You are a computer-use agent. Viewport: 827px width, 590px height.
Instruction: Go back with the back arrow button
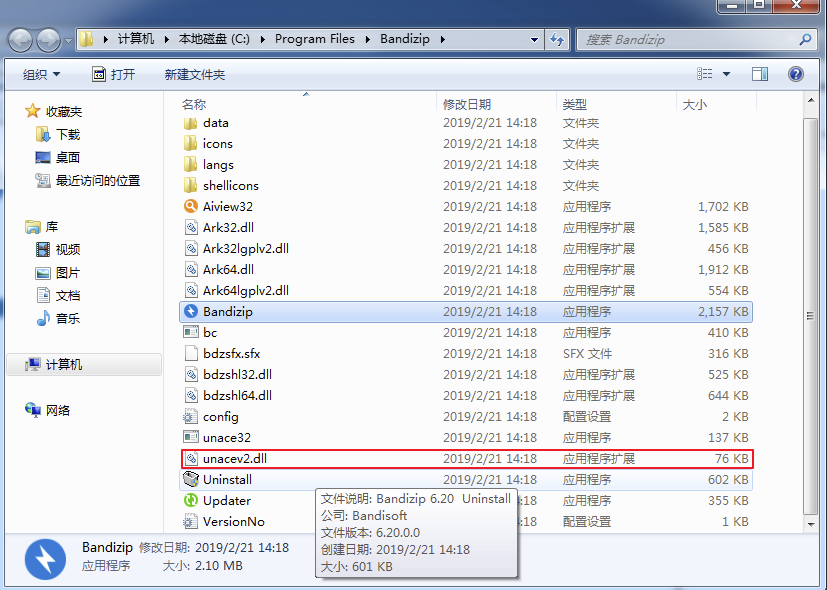click(21, 41)
